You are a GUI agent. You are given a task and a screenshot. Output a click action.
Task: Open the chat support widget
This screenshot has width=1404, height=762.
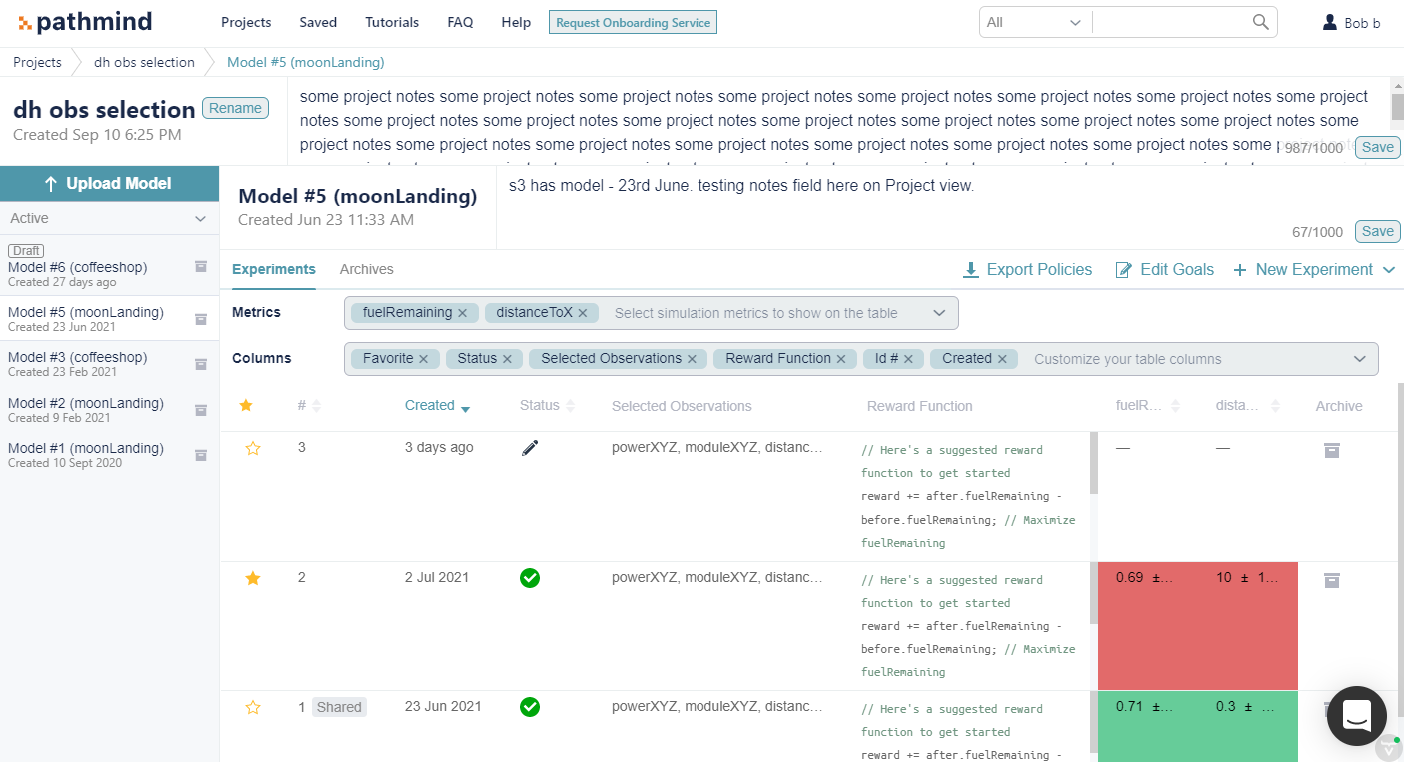point(1356,716)
